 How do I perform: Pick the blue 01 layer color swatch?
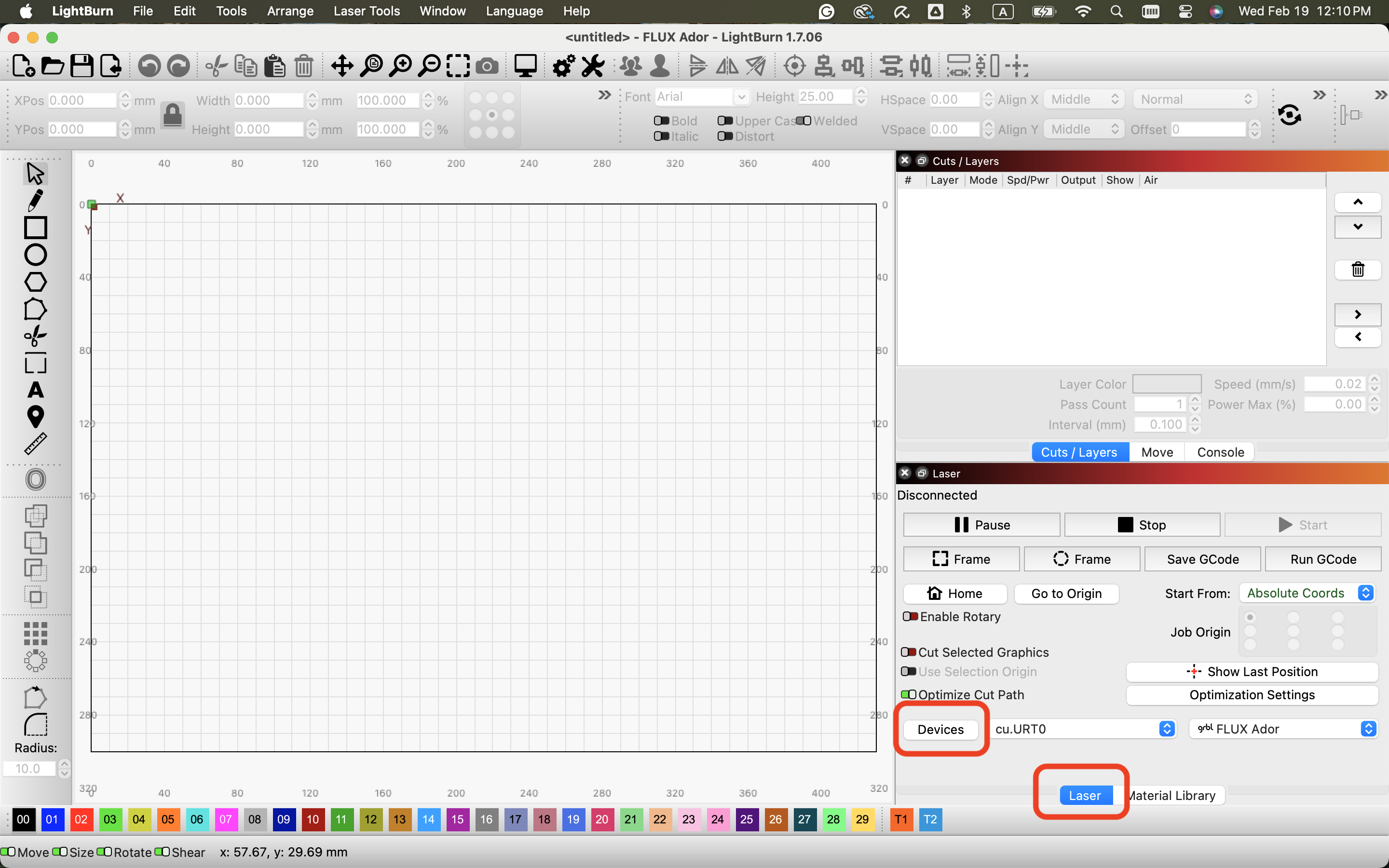click(52, 819)
